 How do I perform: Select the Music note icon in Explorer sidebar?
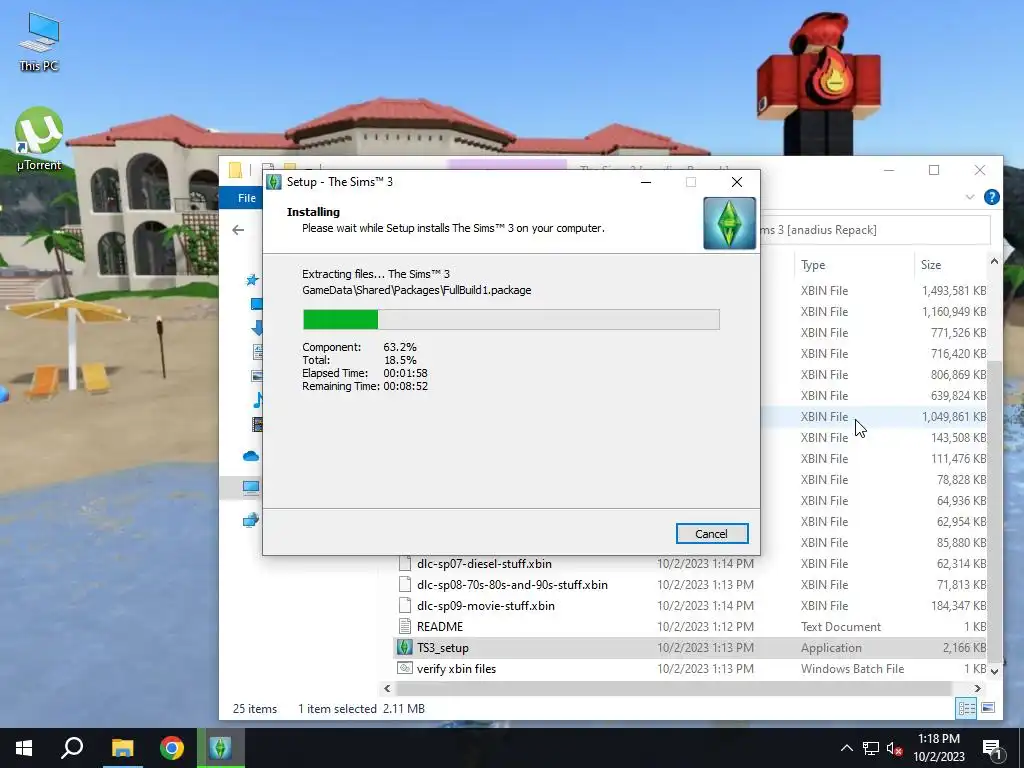(257, 400)
